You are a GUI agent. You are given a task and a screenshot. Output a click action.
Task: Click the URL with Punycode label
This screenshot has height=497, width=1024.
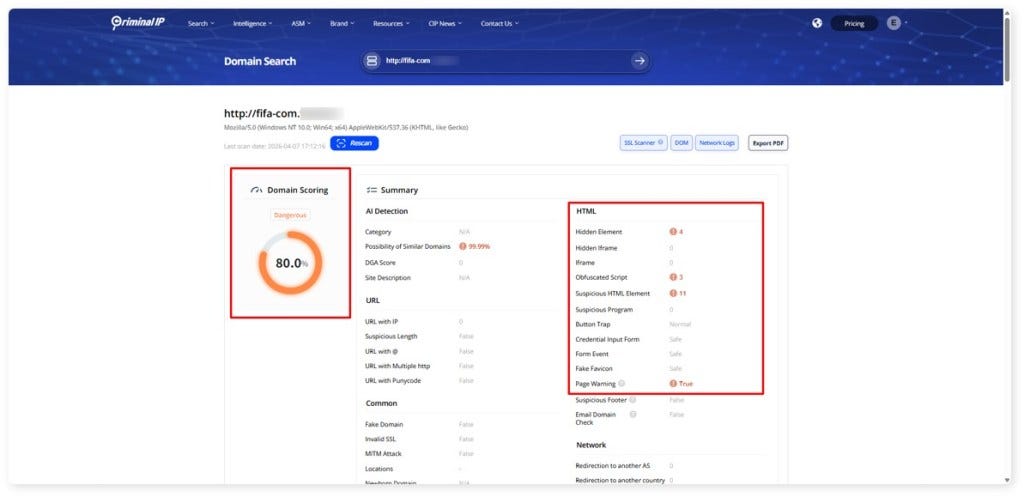pyautogui.click(x=392, y=381)
